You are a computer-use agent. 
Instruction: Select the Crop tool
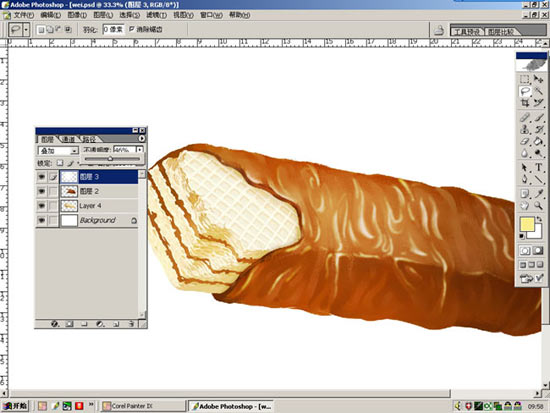pos(525,103)
